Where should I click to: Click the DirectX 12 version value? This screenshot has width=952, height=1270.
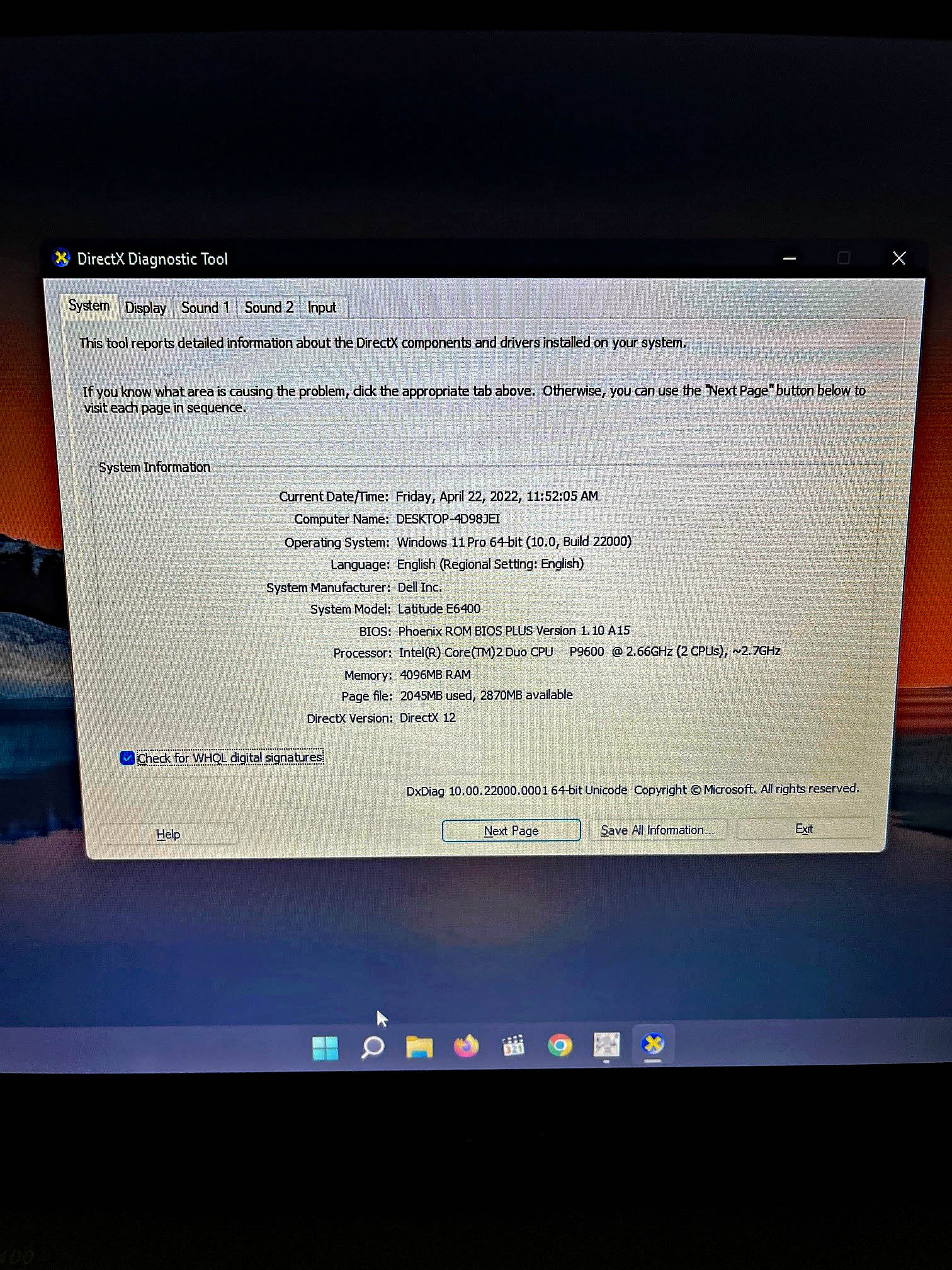tap(428, 718)
